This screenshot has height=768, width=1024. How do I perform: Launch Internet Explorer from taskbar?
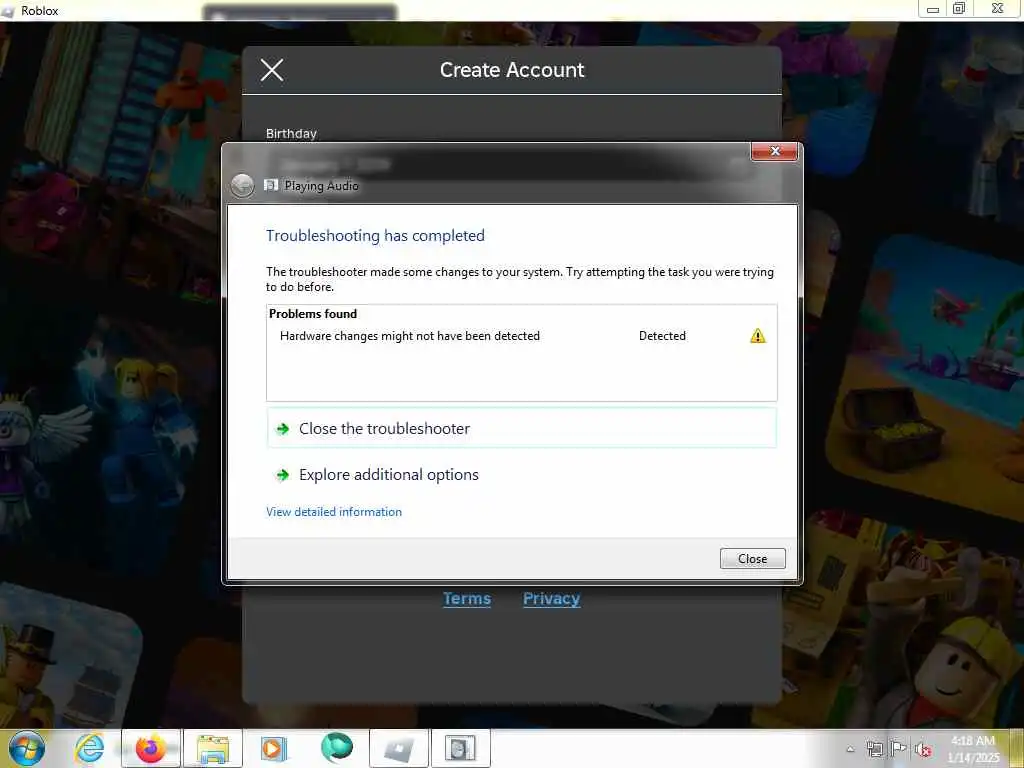pyautogui.click(x=89, y=748)
